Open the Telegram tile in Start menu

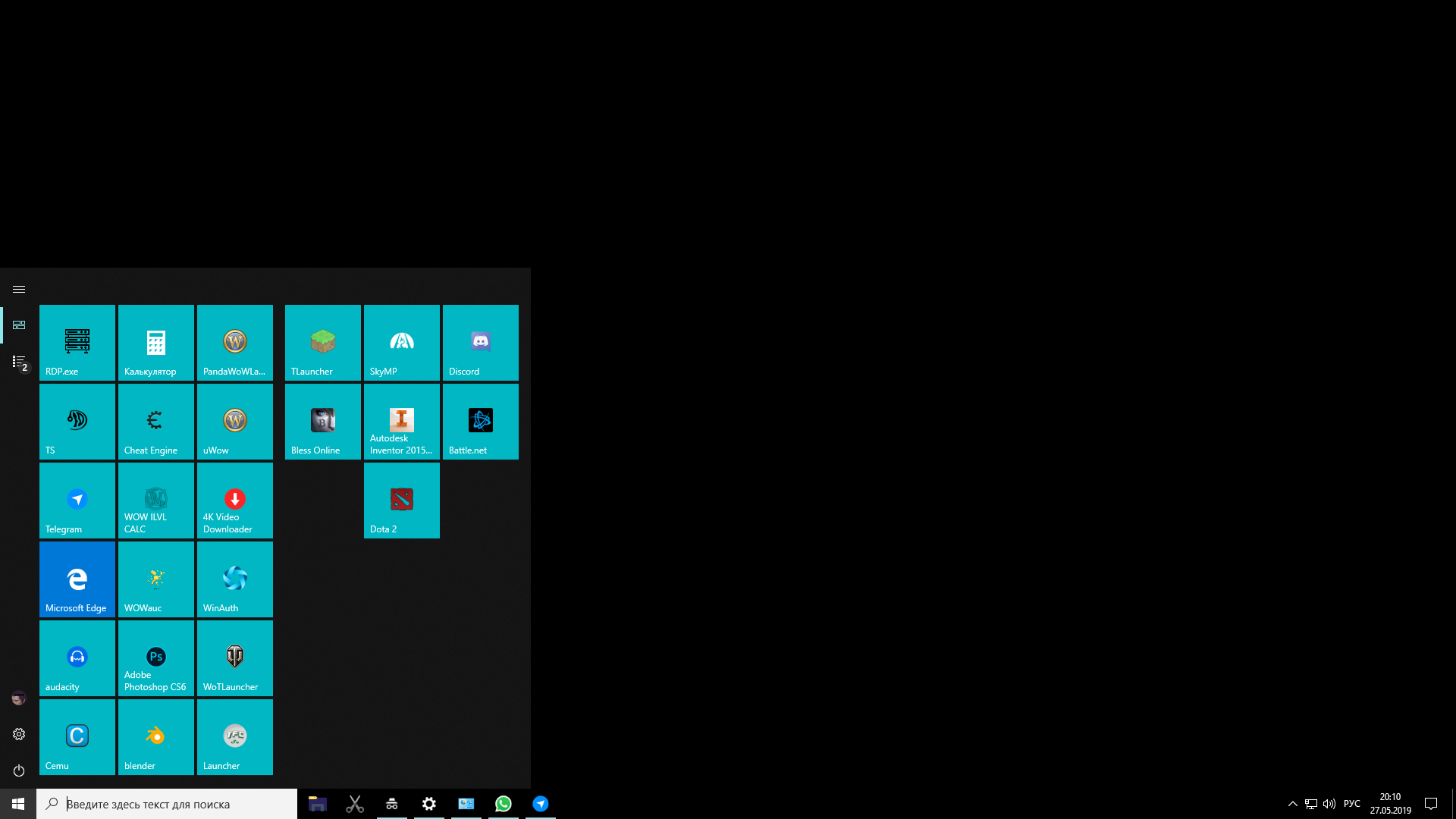[x=77, y=500]
